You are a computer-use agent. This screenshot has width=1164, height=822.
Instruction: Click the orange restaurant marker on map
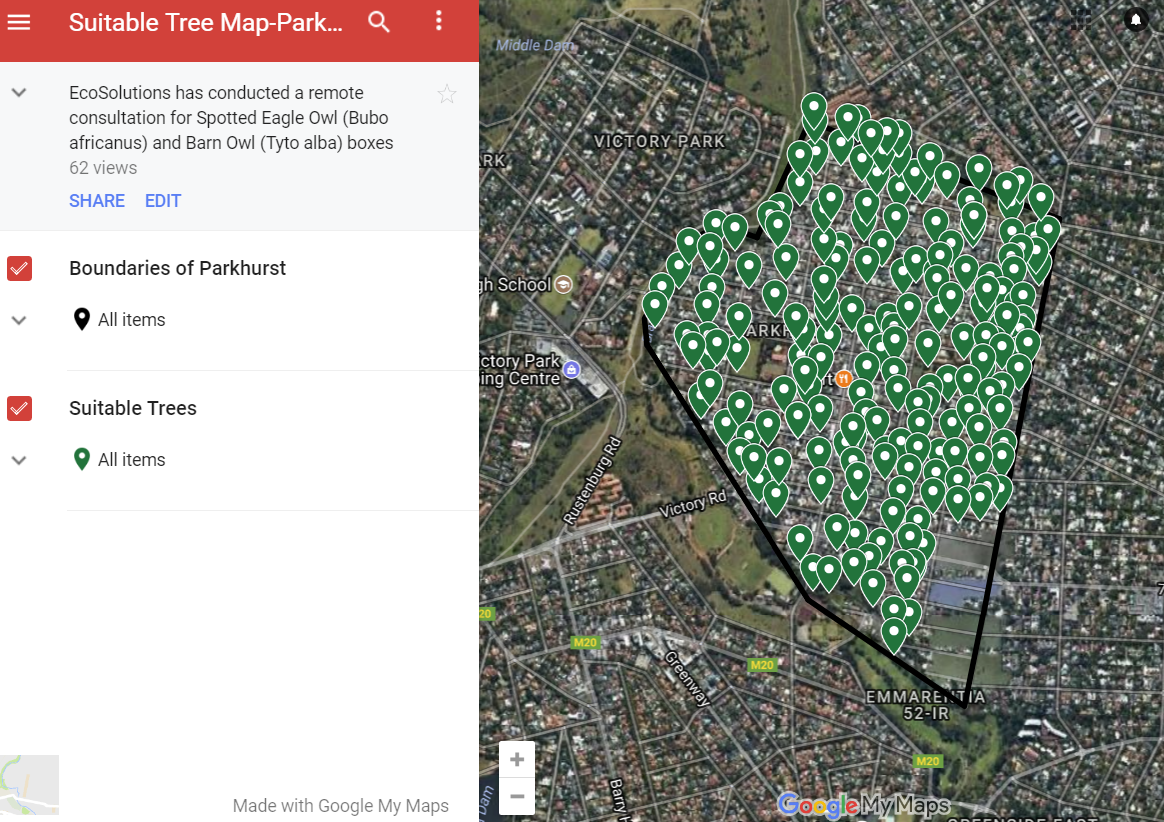(842, 379)
